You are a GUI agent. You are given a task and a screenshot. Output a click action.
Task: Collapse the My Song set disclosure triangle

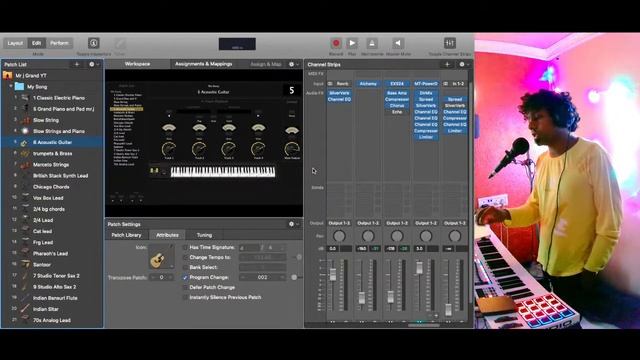click(11, 87)
